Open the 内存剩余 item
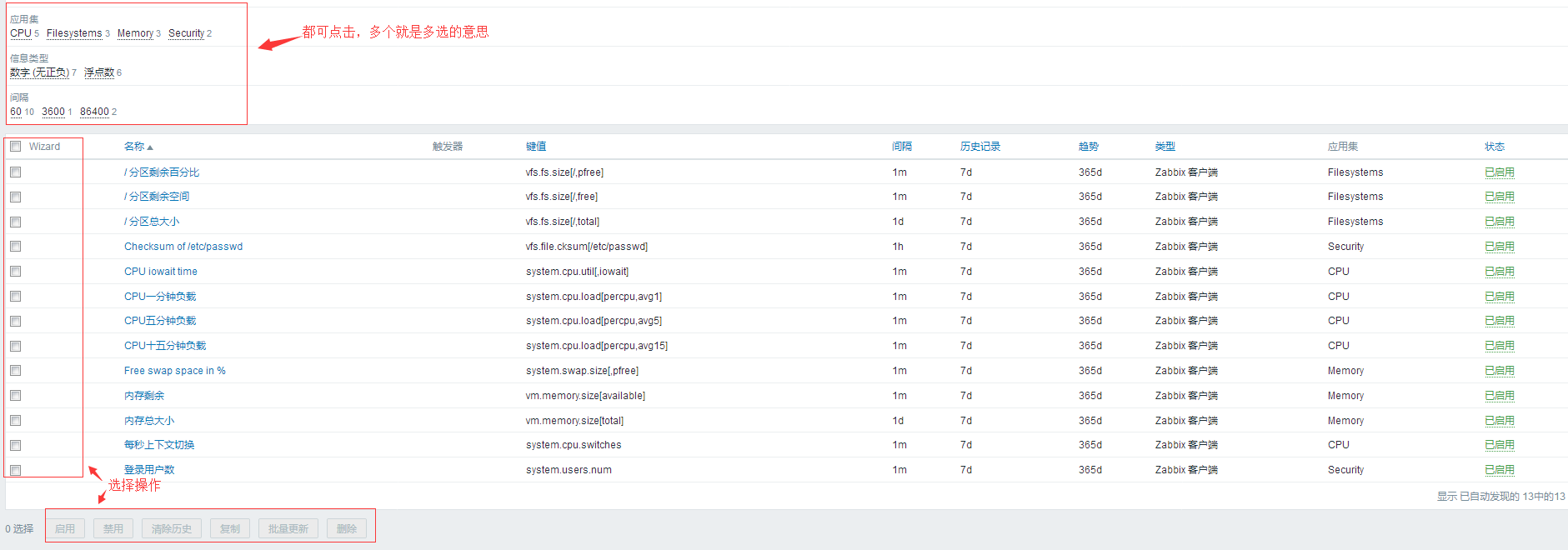 144,396
